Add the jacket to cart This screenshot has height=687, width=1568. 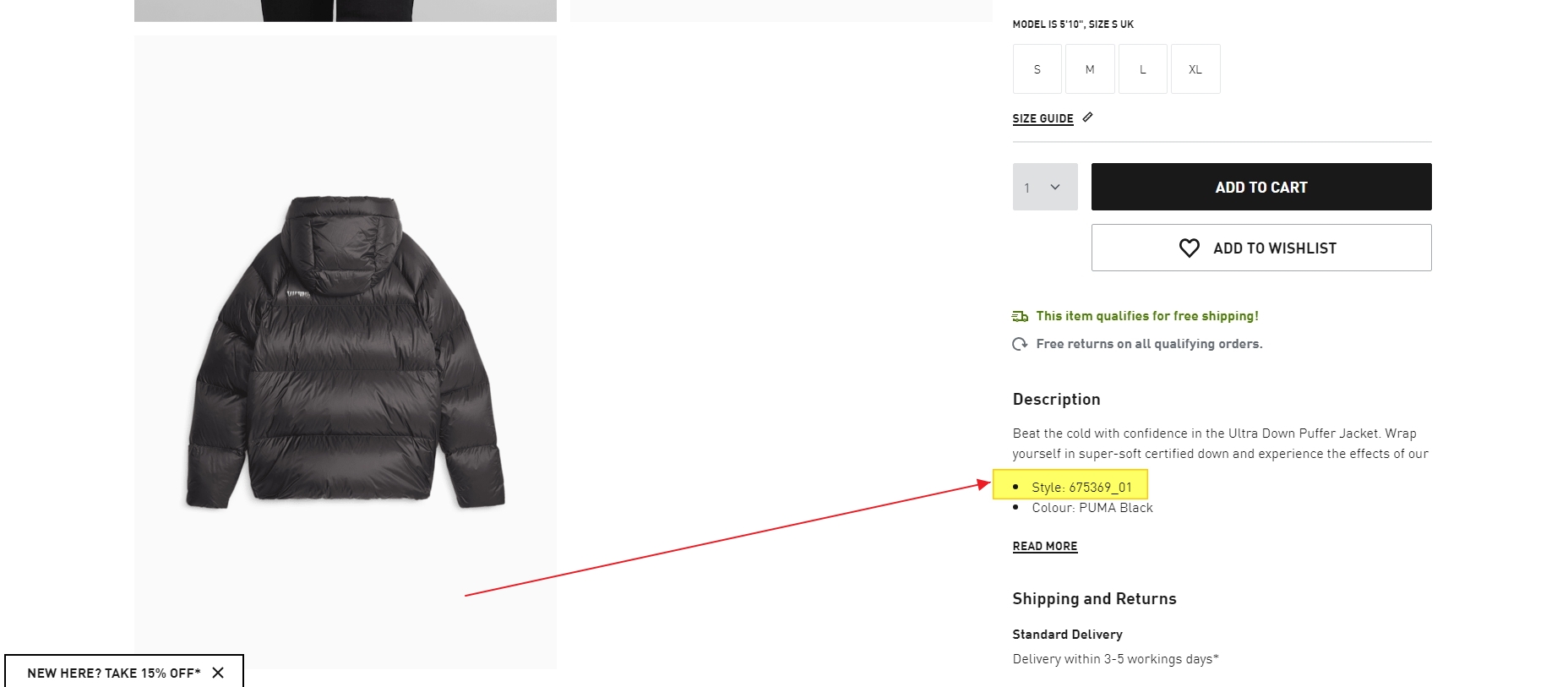point(1260,187)
